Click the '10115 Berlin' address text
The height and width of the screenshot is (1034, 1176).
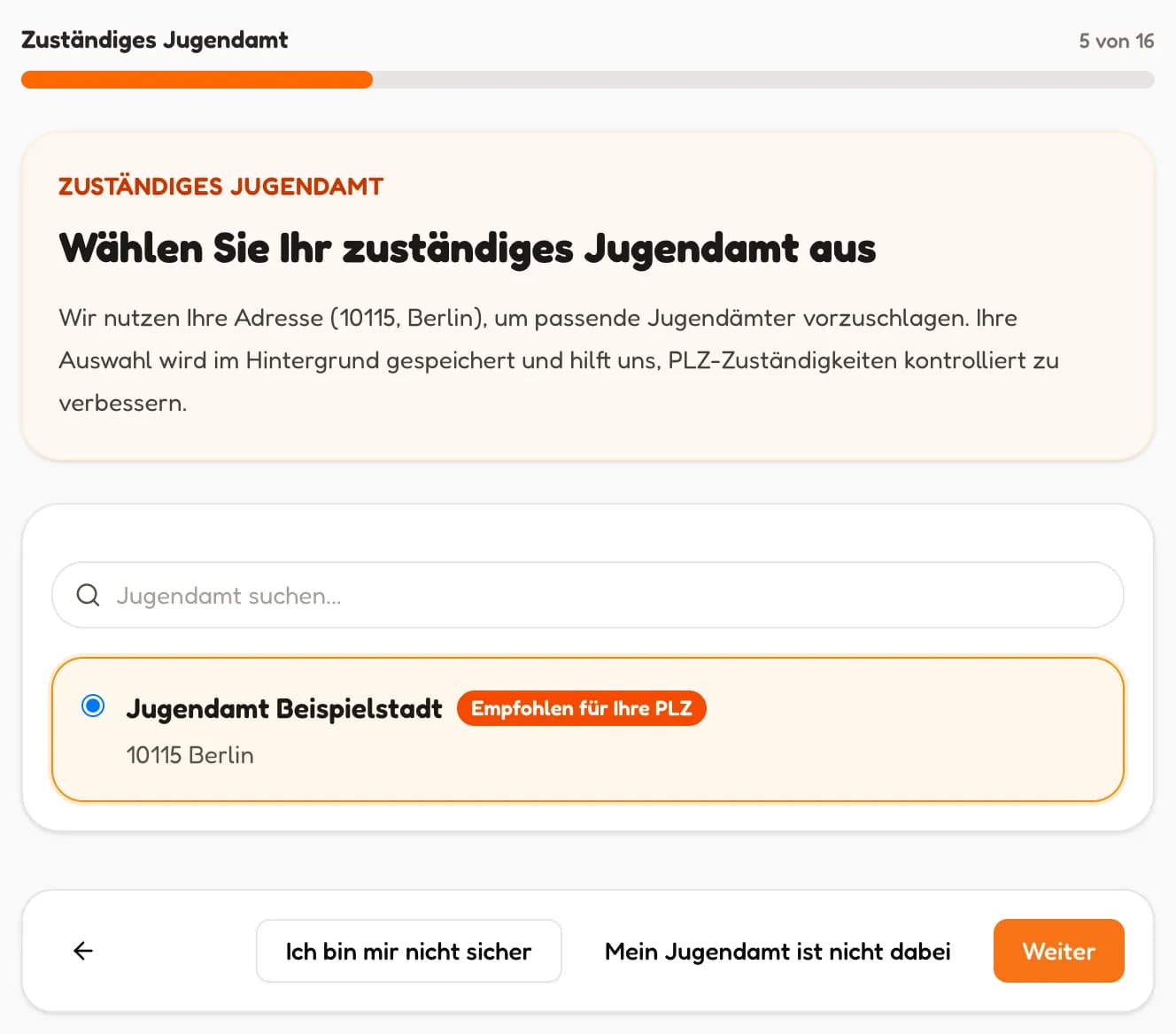pos(190,755)
